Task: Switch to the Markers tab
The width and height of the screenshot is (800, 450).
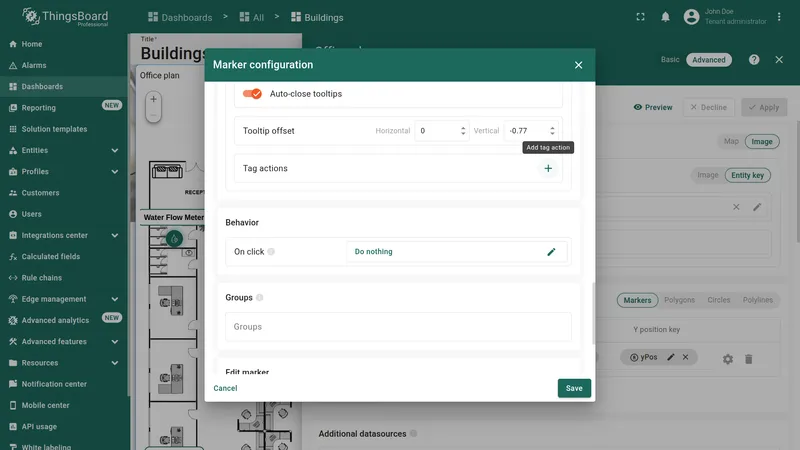Action: [637, 300]
